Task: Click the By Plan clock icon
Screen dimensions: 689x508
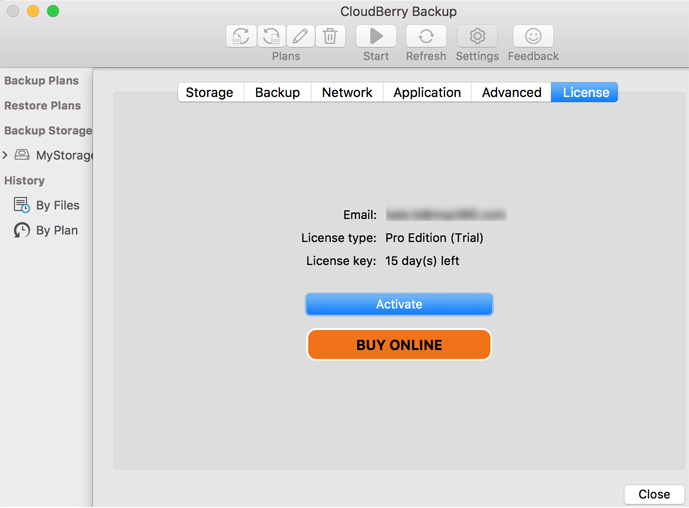Action: tap(22, 230)
